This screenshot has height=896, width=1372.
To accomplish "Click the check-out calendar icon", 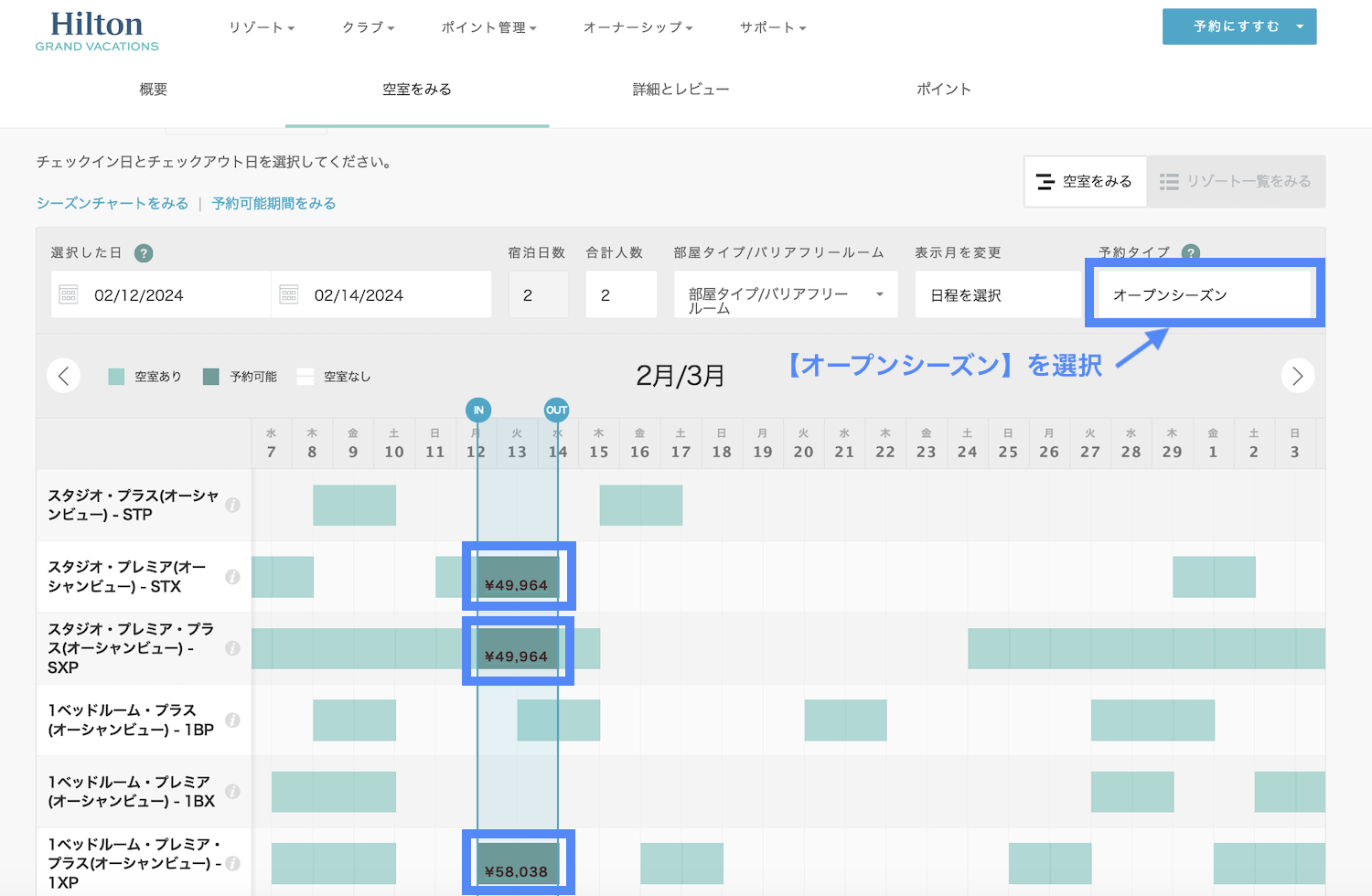I will pyautogui.click(x=289, y=294).
